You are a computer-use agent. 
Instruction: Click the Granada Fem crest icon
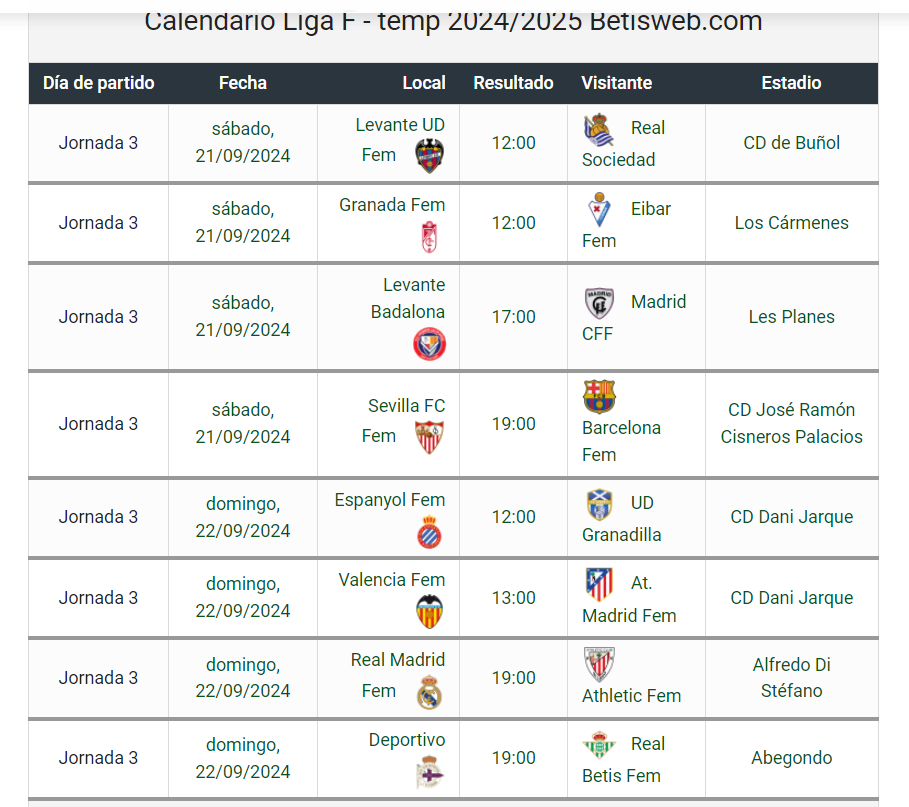click(429, 237)
